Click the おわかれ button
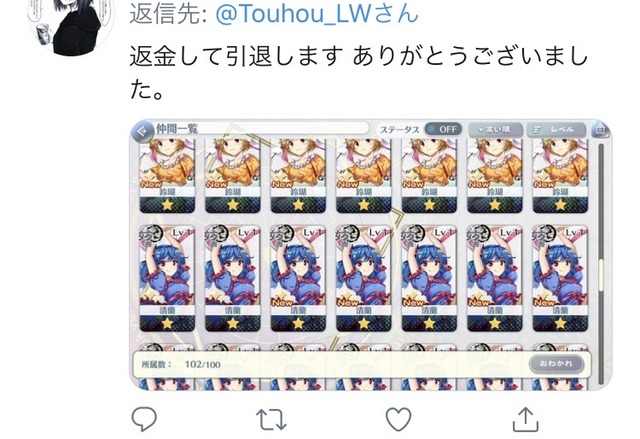This screenshot has height=439, width=640. 556,363
